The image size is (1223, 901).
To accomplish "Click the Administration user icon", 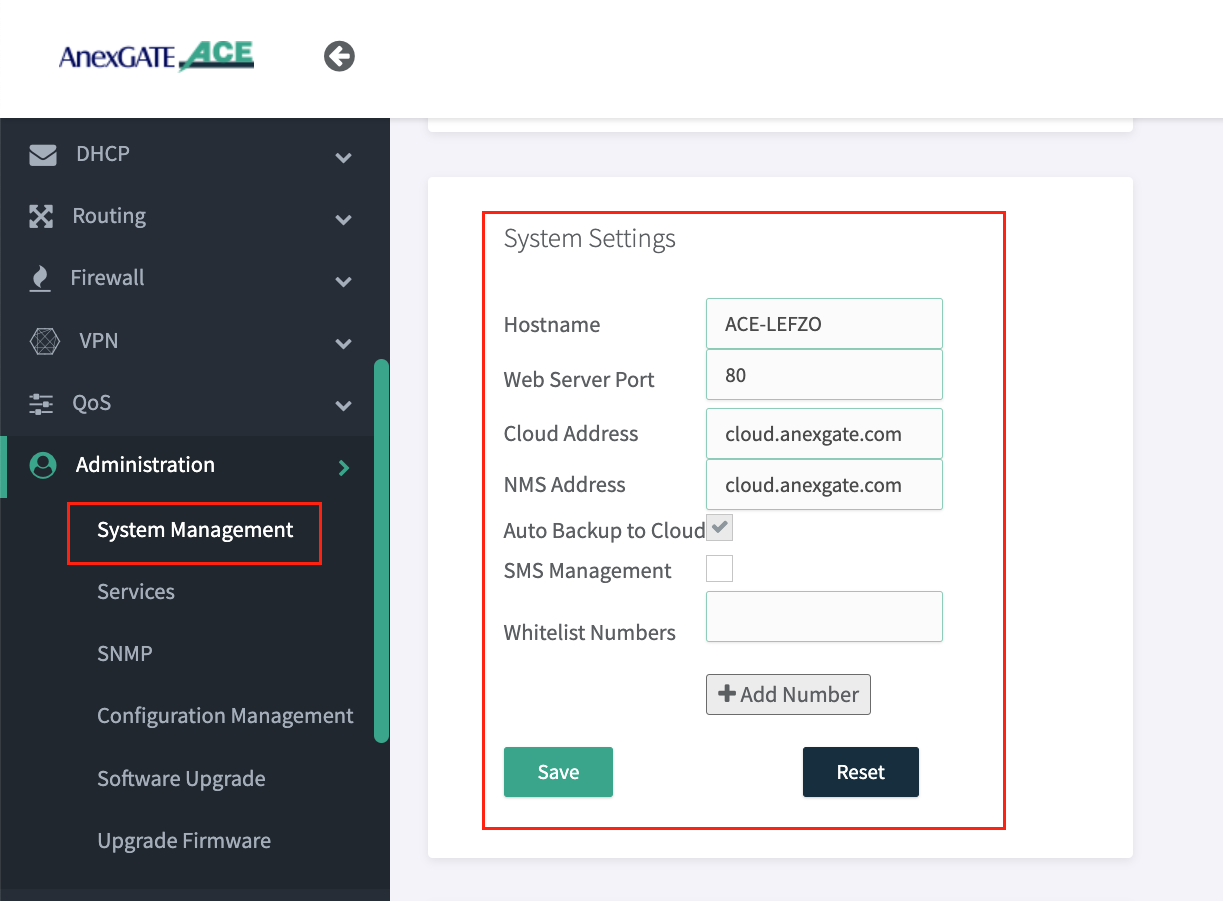I will point(42,466).
